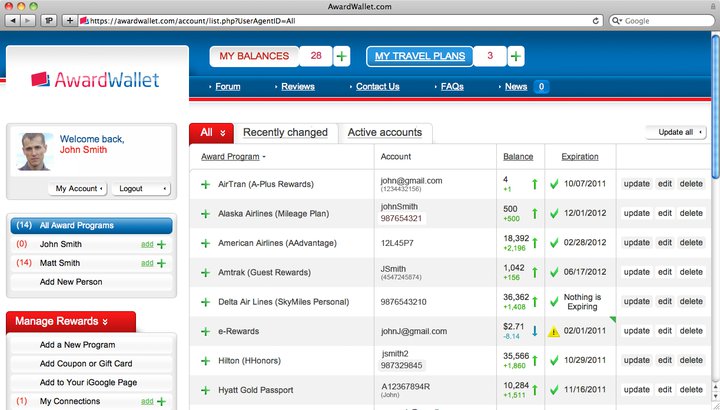Click the green add plus for John Smith
Screen dimensions: 720x410
coord(161,244)
